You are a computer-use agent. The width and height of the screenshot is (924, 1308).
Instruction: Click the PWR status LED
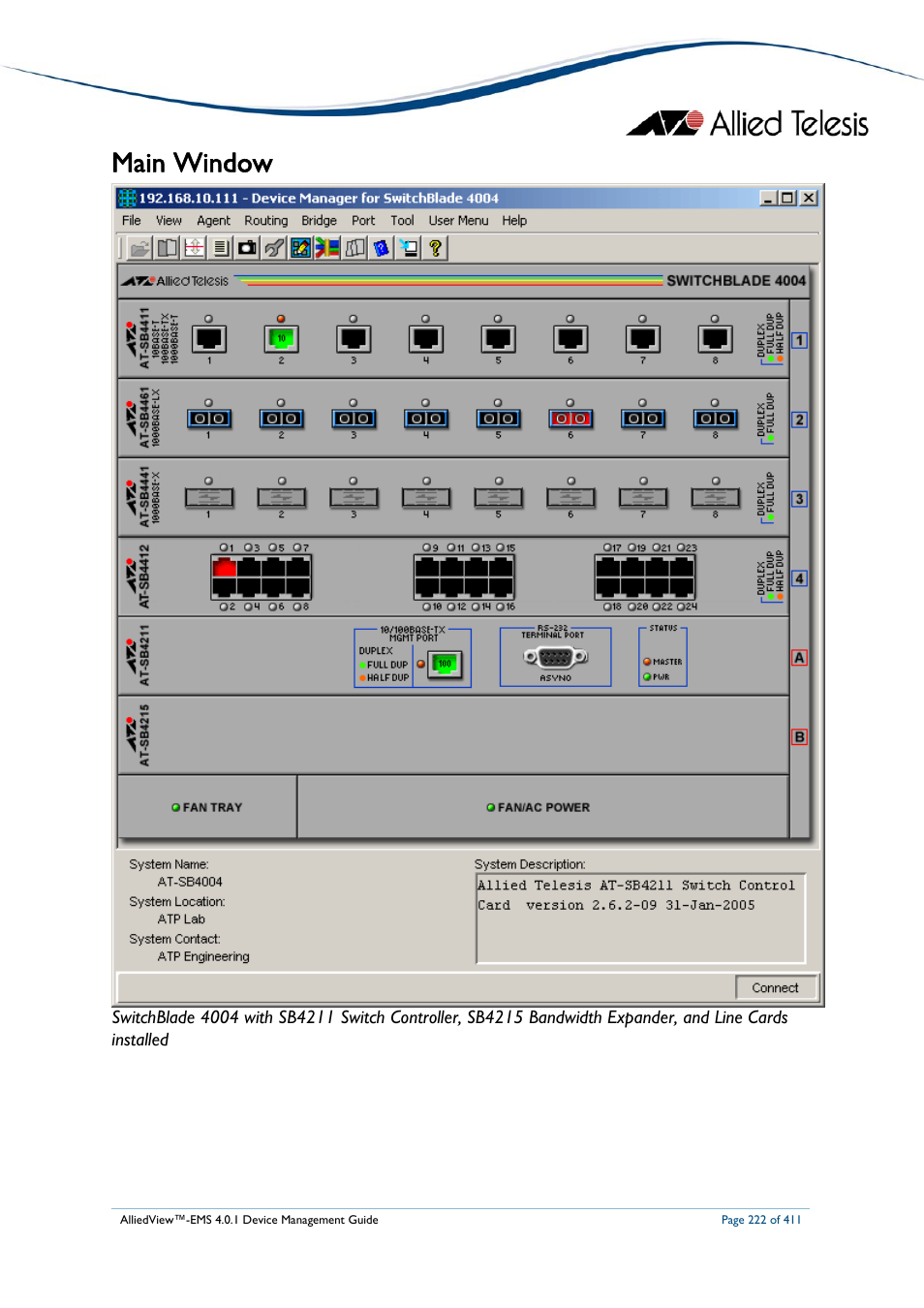click(647, 677)
